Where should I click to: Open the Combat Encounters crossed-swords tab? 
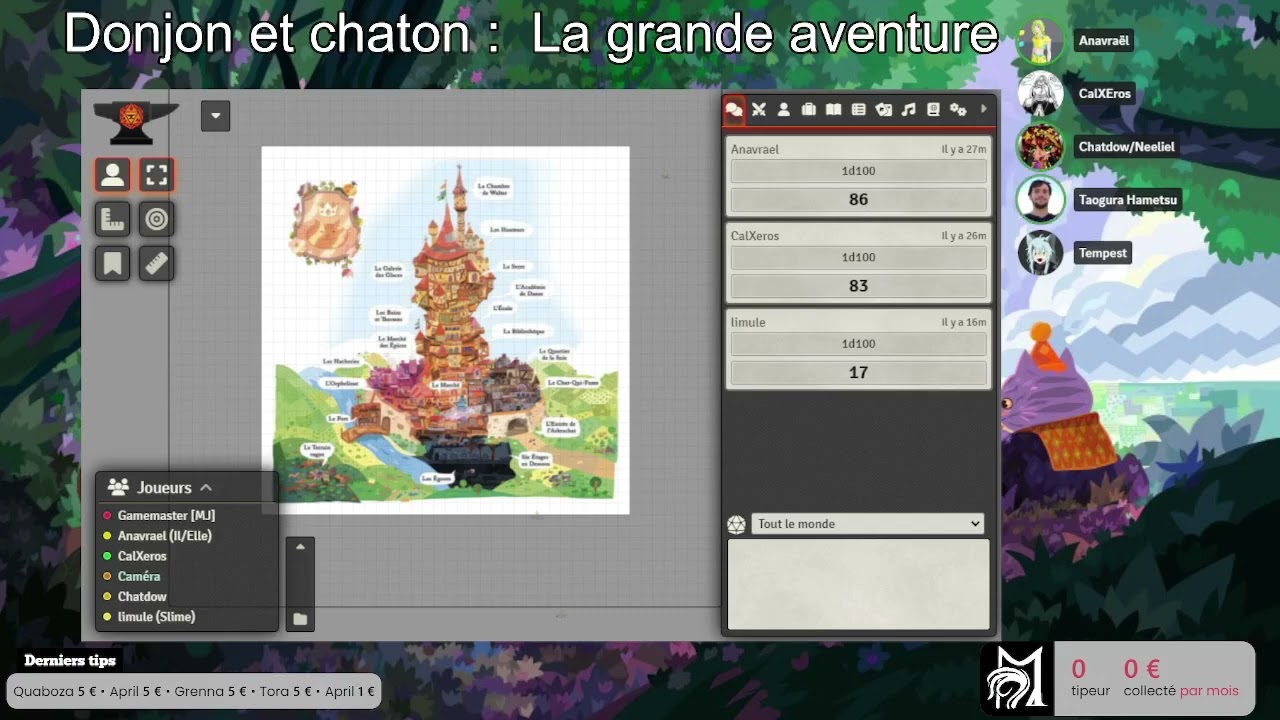click(x=759, y=110)
